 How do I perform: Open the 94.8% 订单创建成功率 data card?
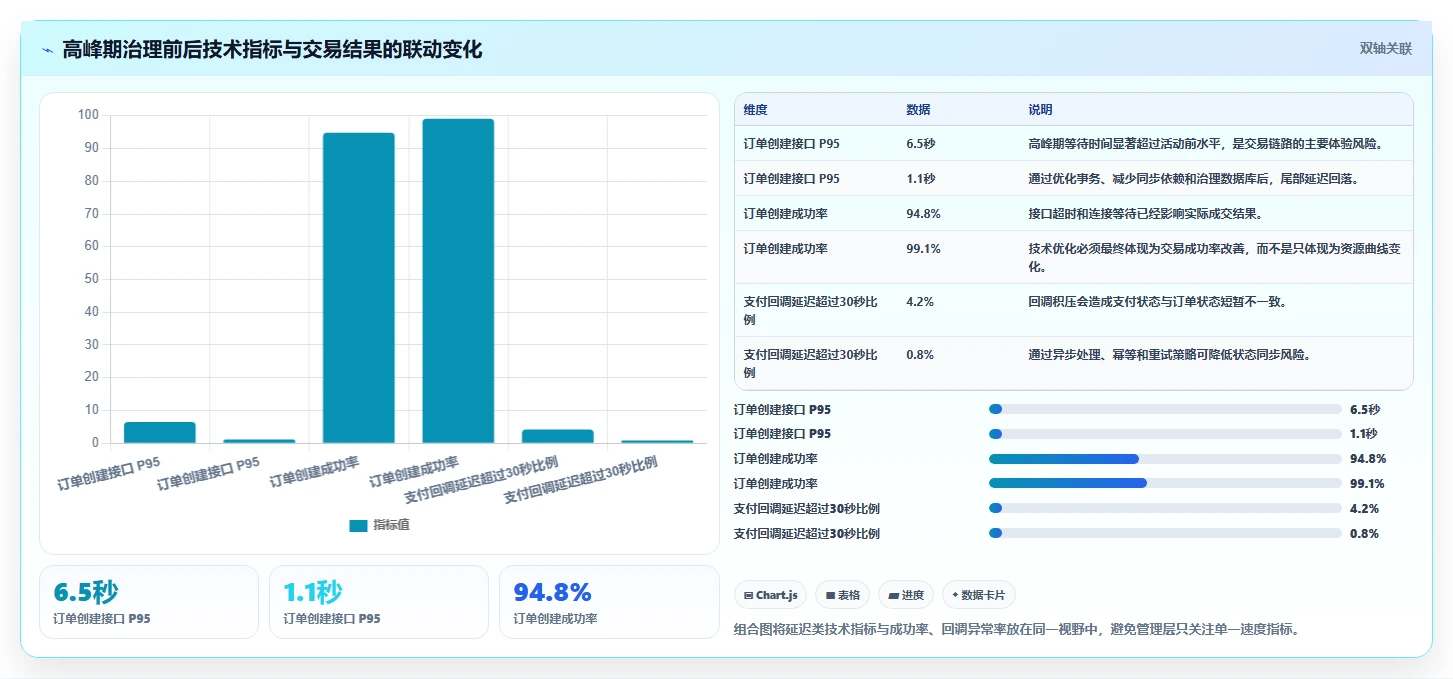point(609,602)
